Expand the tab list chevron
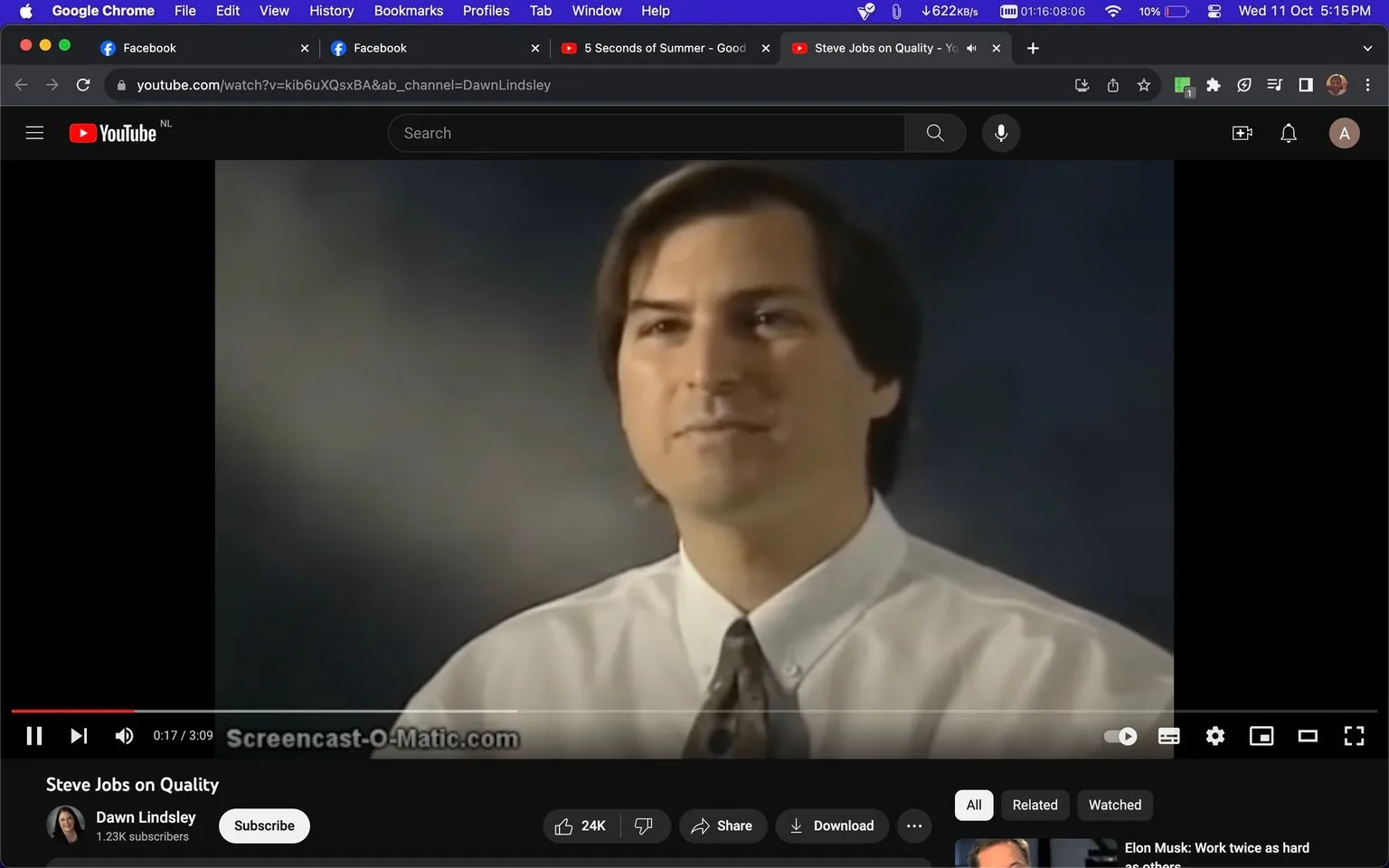The height and width of the screenshot is (868, 1389). coord(1365,48)
